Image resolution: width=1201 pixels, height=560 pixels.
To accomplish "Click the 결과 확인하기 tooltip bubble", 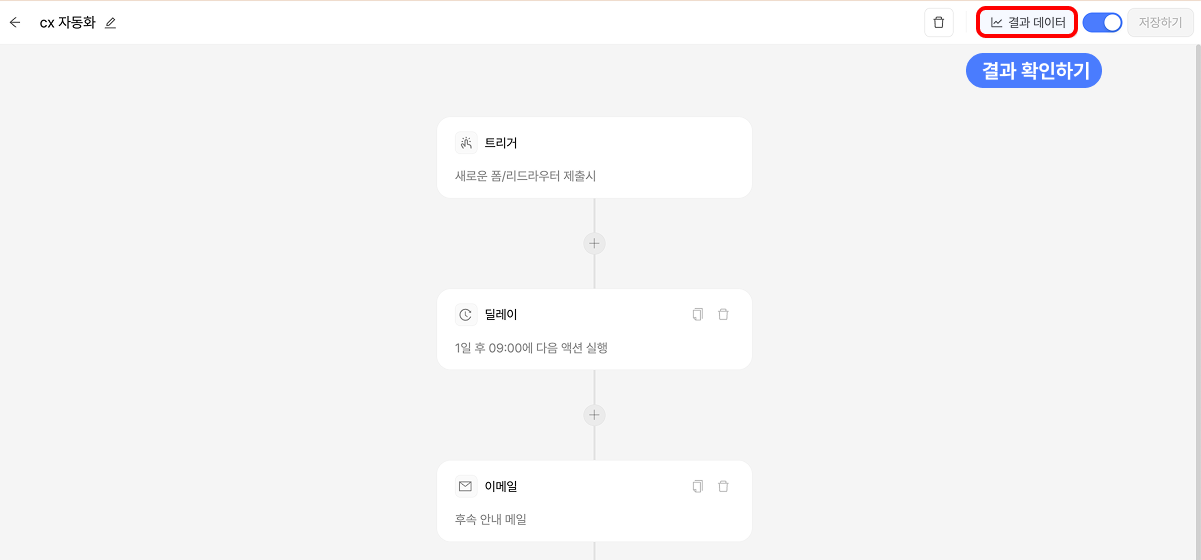I will (x=1033, y=71).
